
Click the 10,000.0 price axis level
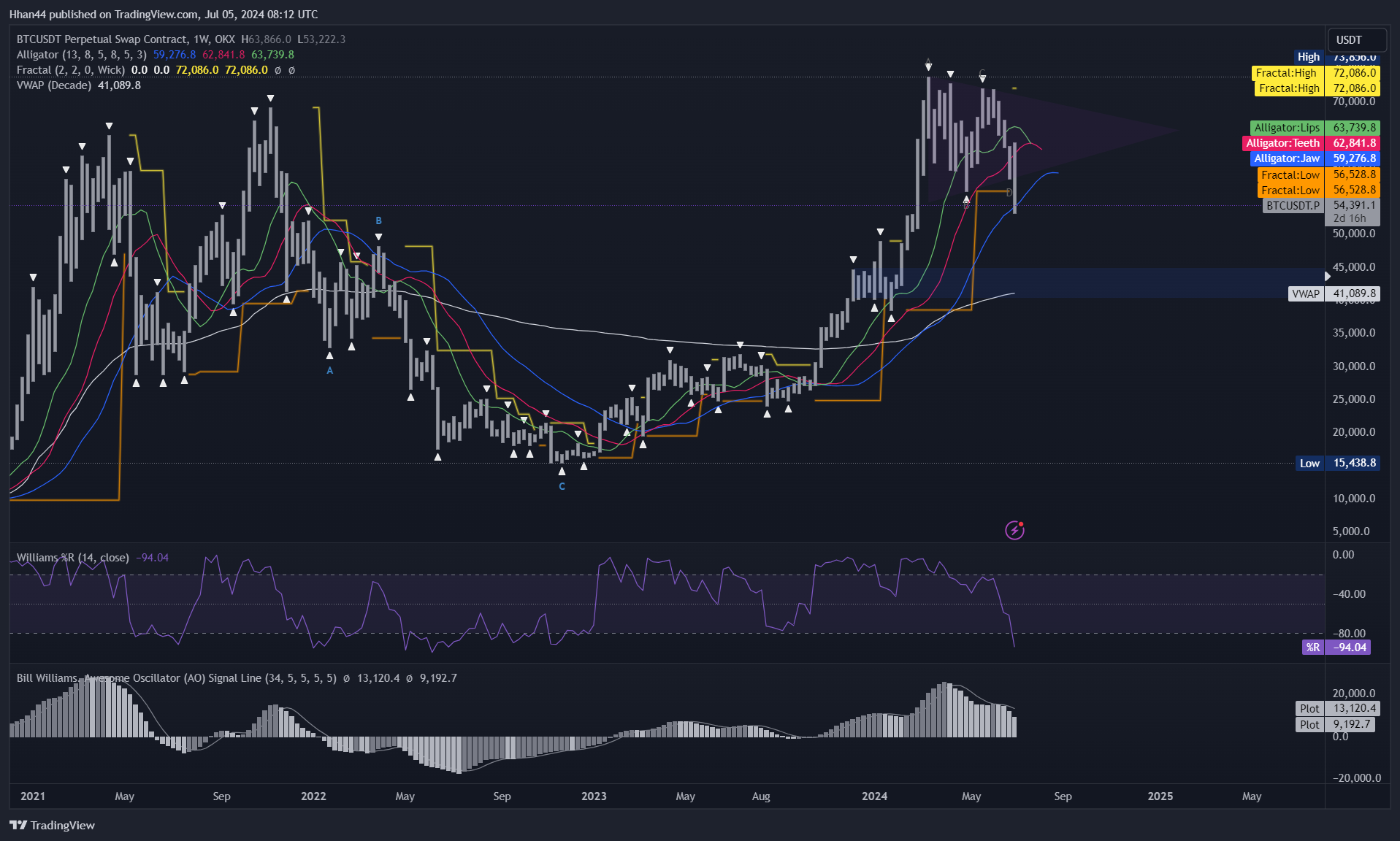[x=1354, y=499]
